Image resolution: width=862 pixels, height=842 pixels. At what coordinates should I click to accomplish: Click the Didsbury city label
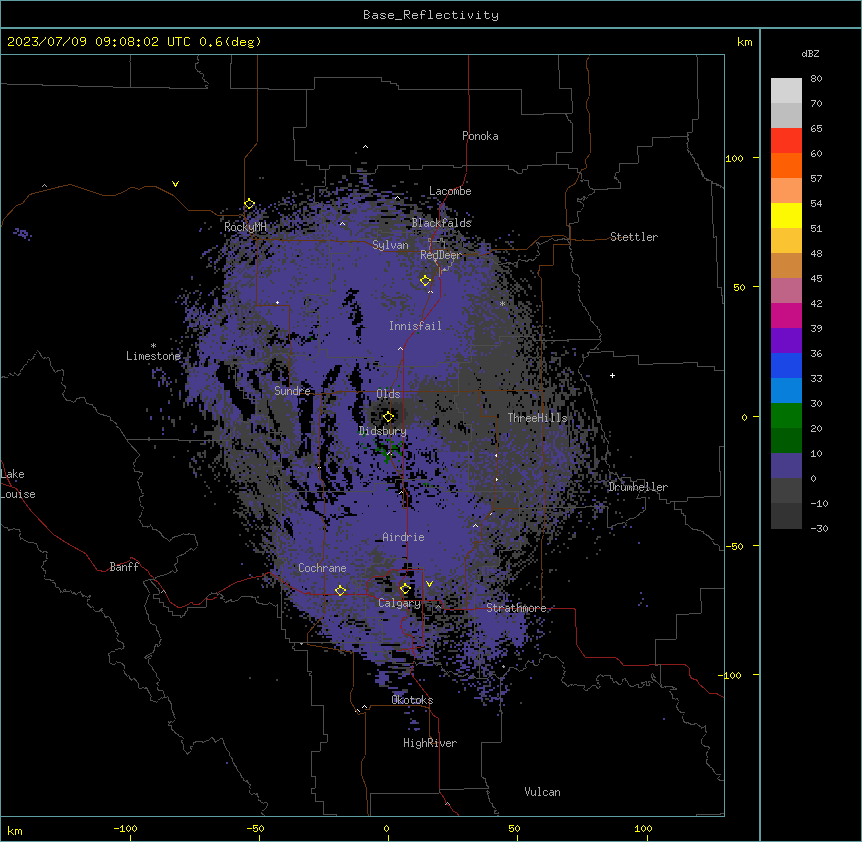[x=383, y=431]
